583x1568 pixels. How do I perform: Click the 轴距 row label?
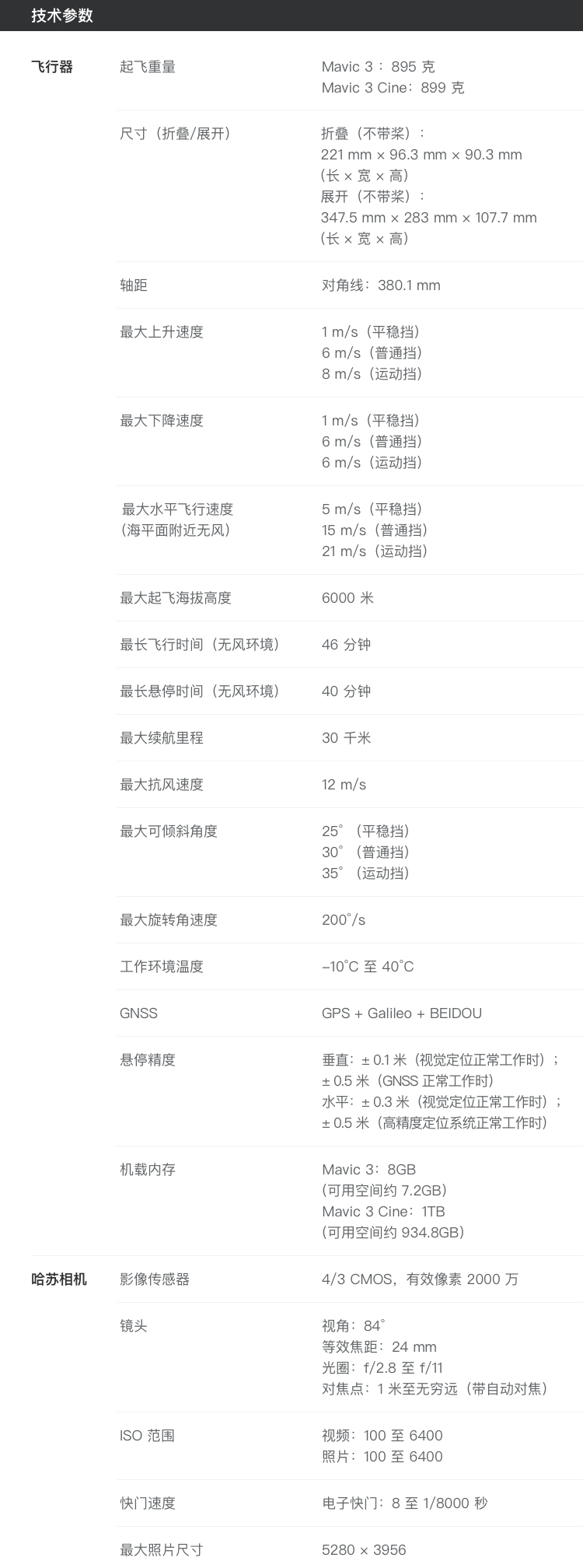coord(134,285)
